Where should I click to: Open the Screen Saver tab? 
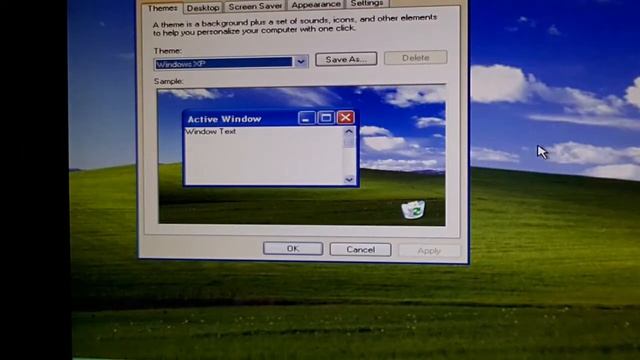click(255, 6)
